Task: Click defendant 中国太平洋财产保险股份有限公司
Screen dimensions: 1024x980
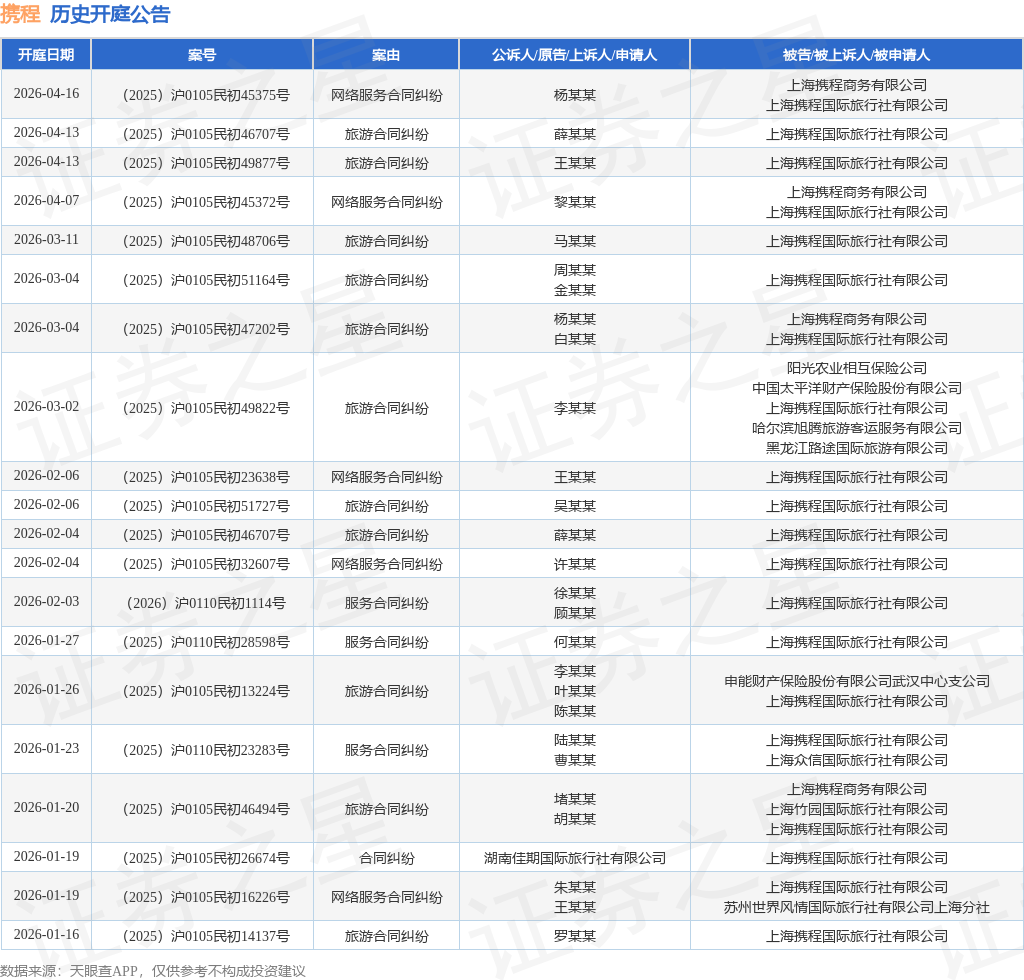Action: click(856, 388)
